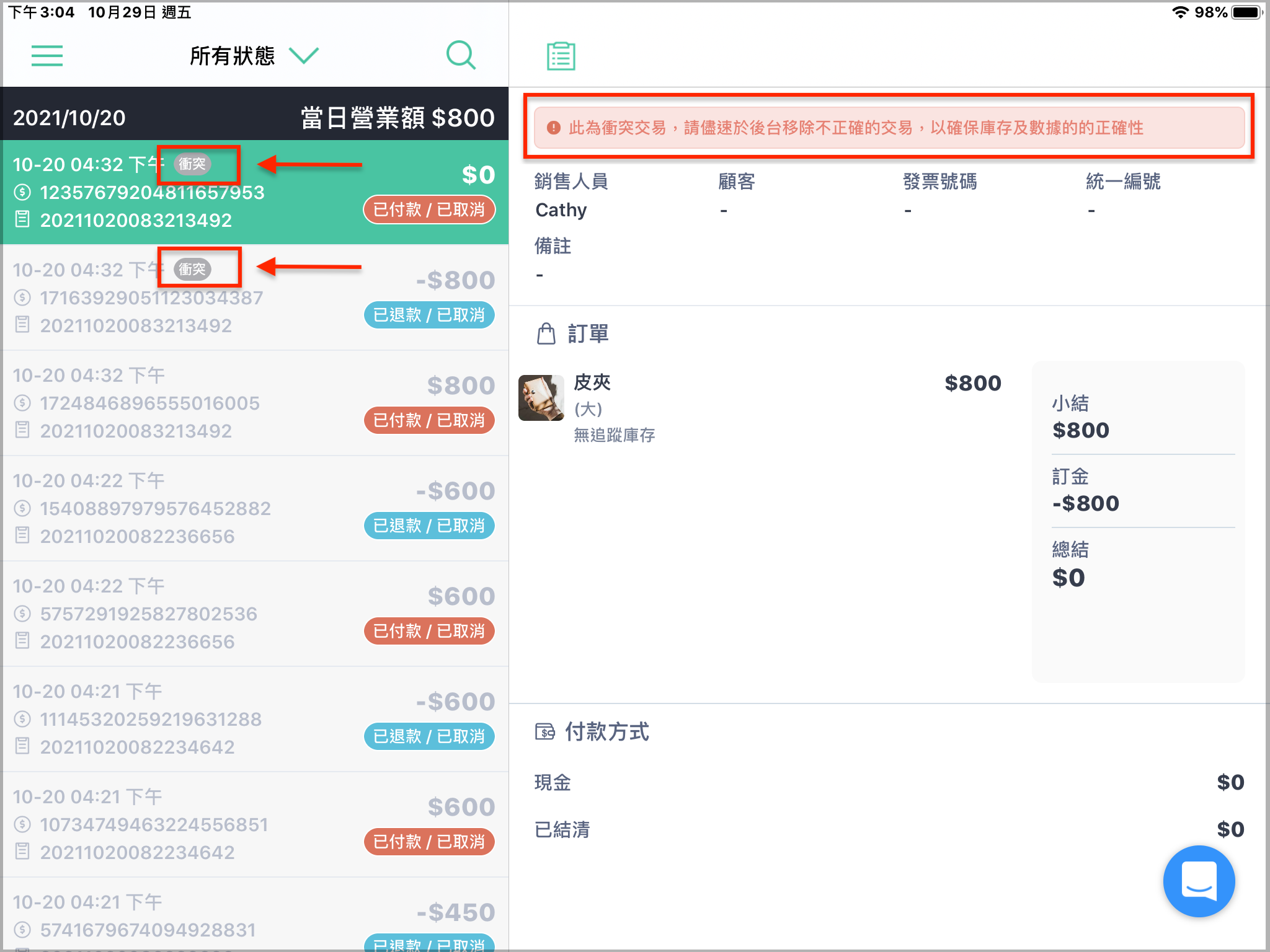Select the first 衝突 transaction showing $0
The height and width of the screenshot is (952, 1270).
tap(254, 192)
